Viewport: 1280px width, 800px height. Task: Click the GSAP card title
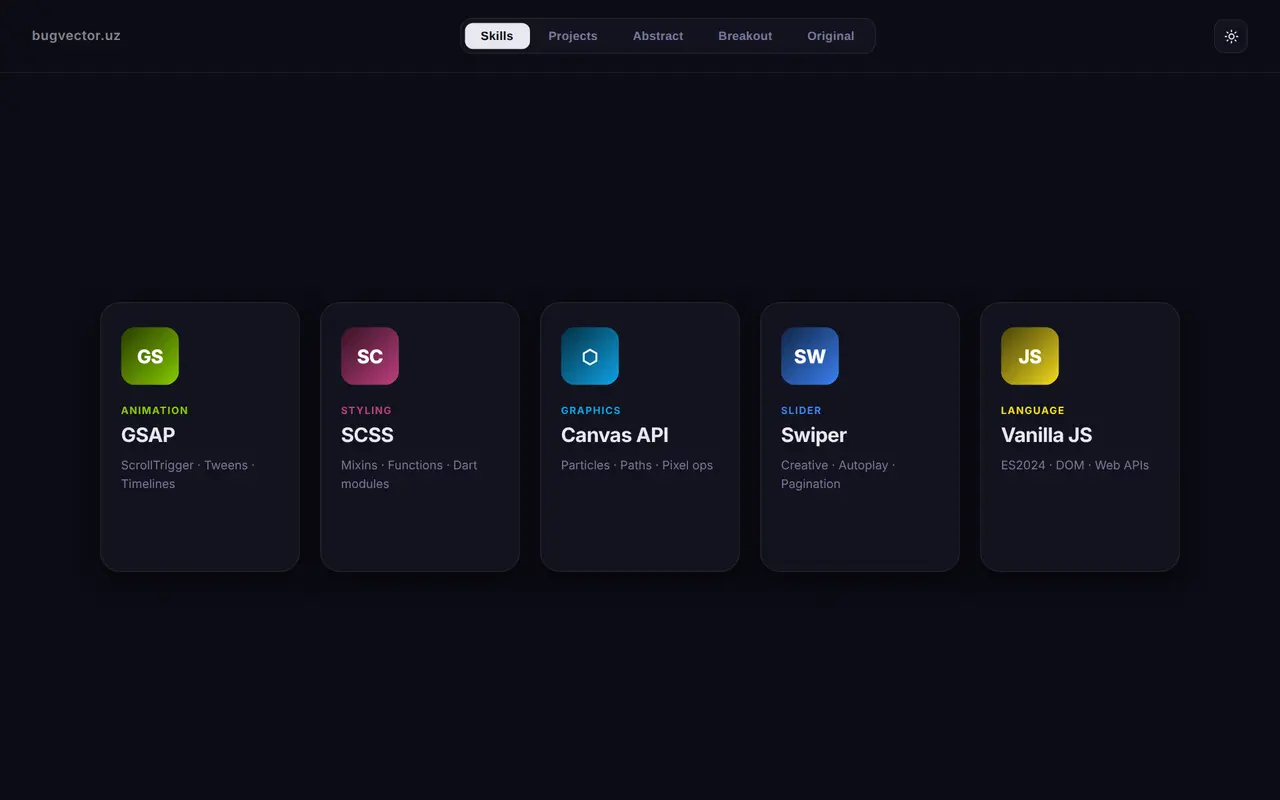click(148, 435)
